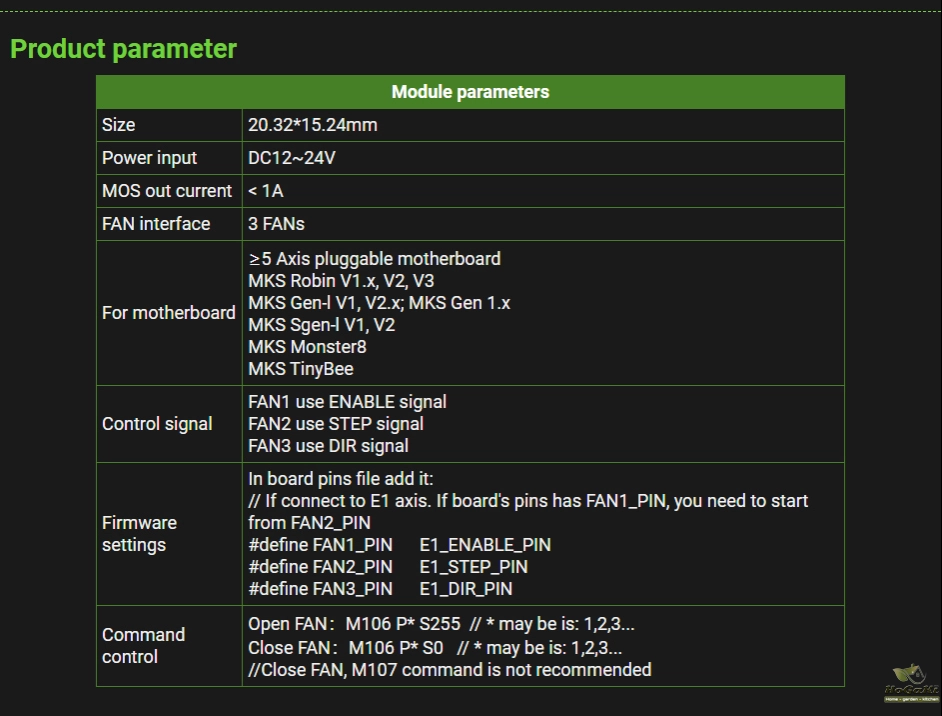
Task: Select the "For motherboard" row label
Action: [168, 313]
